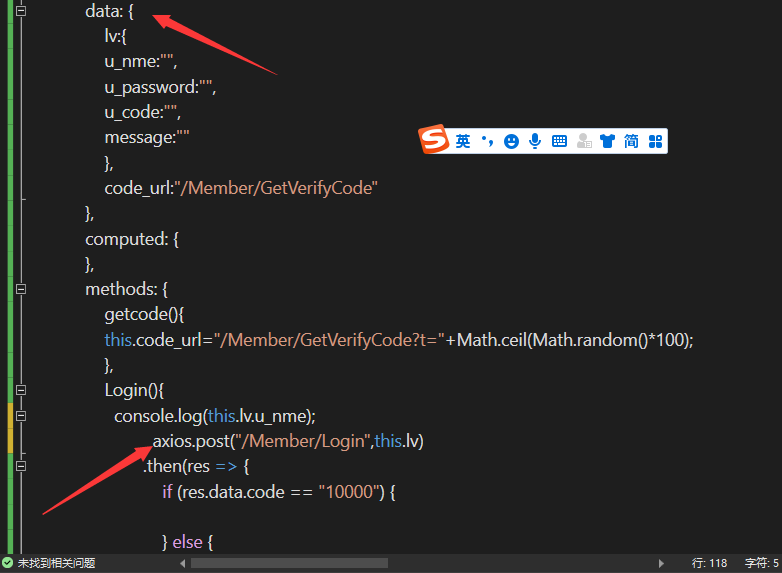
Task: Open the soft keyboard icon in the IME bar
Action: 559,142
